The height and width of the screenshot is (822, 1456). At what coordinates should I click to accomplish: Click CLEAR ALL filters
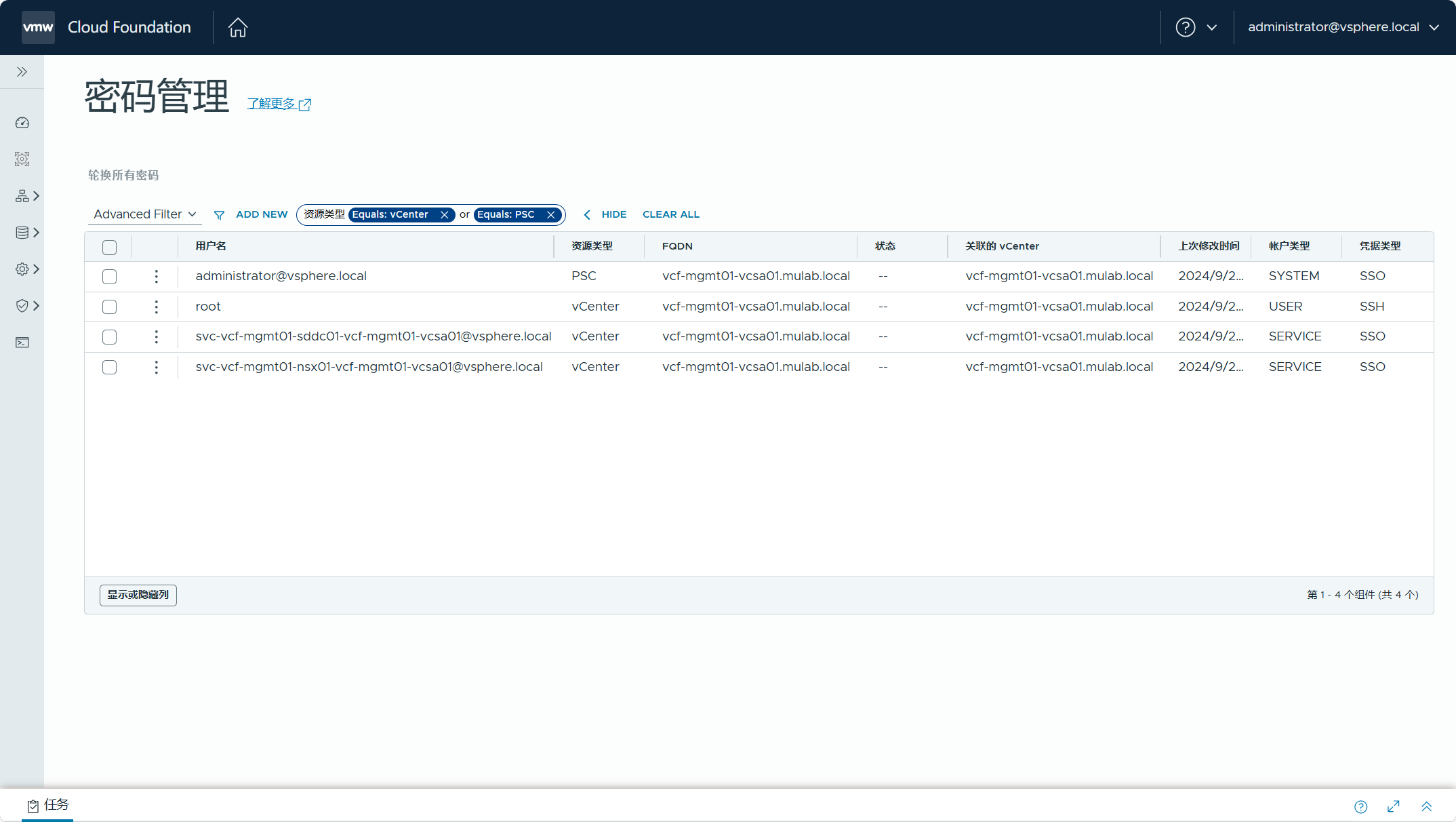671,214
